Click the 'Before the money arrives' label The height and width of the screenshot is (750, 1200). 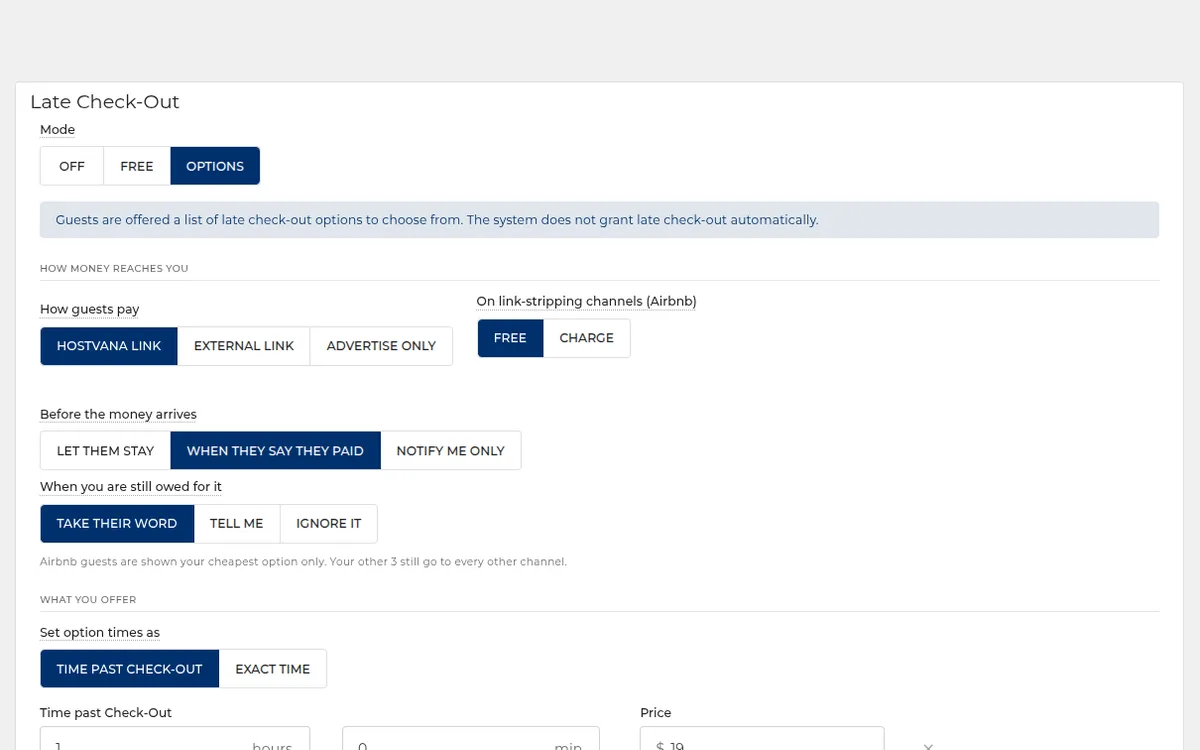pos(118,415)
